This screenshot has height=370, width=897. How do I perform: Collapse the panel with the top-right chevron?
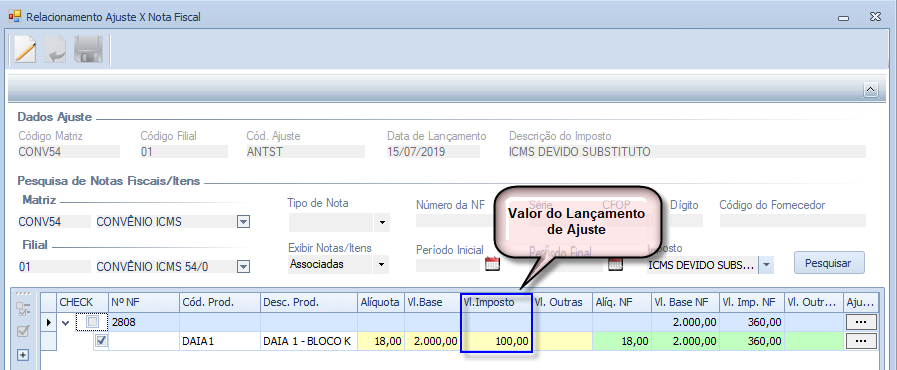tap(871, 89)
